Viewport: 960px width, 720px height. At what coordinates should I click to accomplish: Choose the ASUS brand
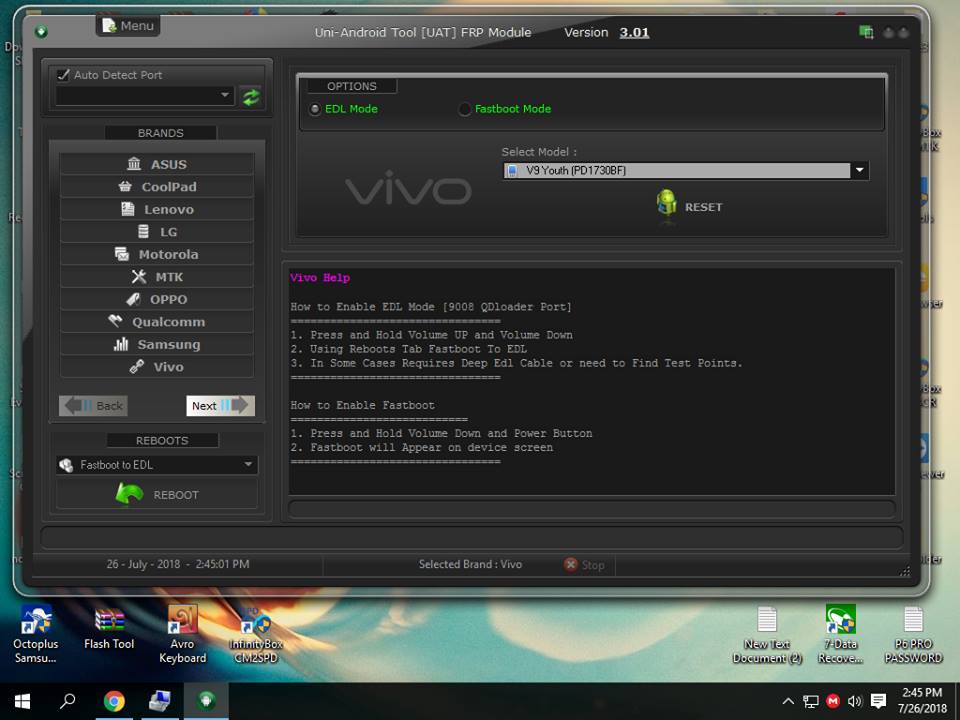tap(157, 164)
